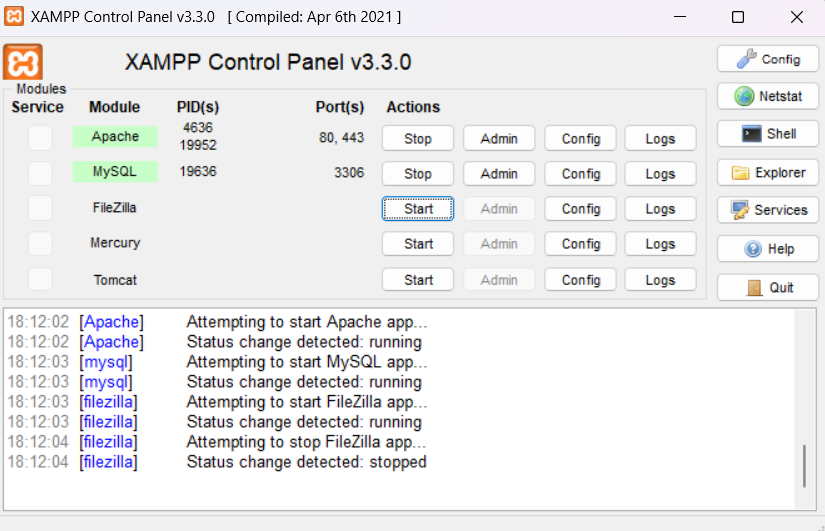Click the Mercury module name
The height and width of the screenshot is (531, 825).
pos(115,243)
